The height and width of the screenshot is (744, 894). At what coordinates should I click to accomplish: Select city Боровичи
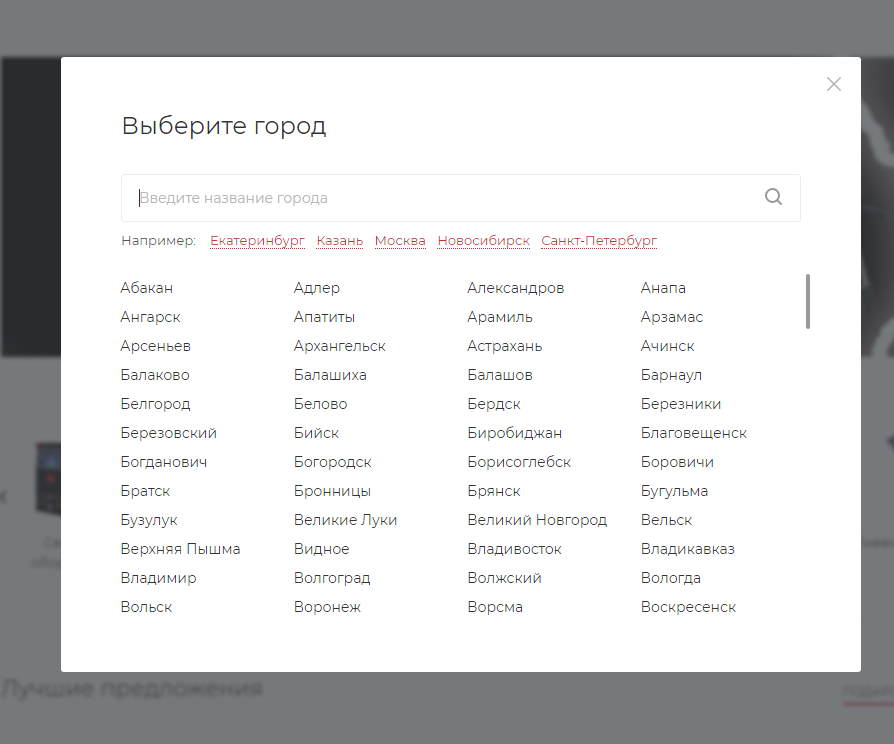[x=677, y=462]
